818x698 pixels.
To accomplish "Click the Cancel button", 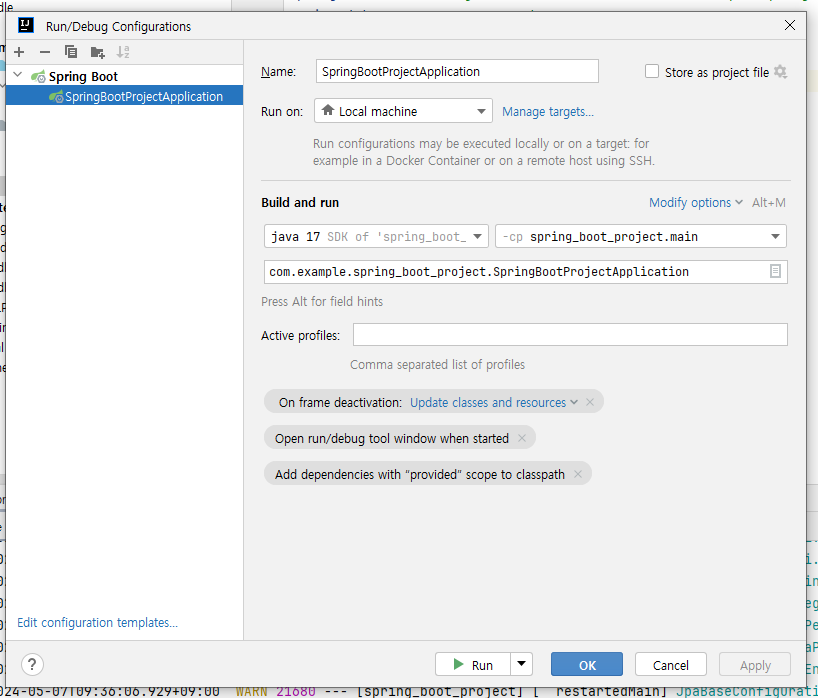I will (671, 665).
